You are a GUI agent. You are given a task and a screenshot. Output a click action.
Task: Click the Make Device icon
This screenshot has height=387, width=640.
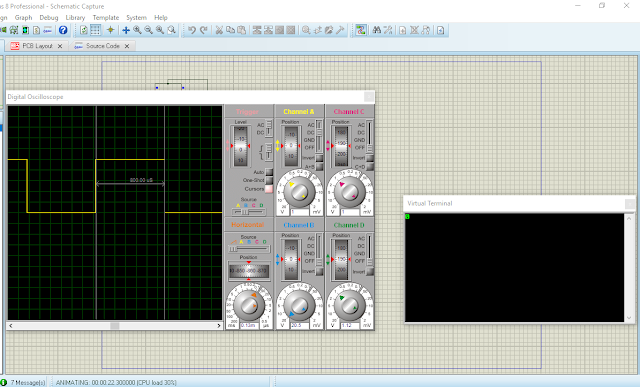[x=318, y=30]
